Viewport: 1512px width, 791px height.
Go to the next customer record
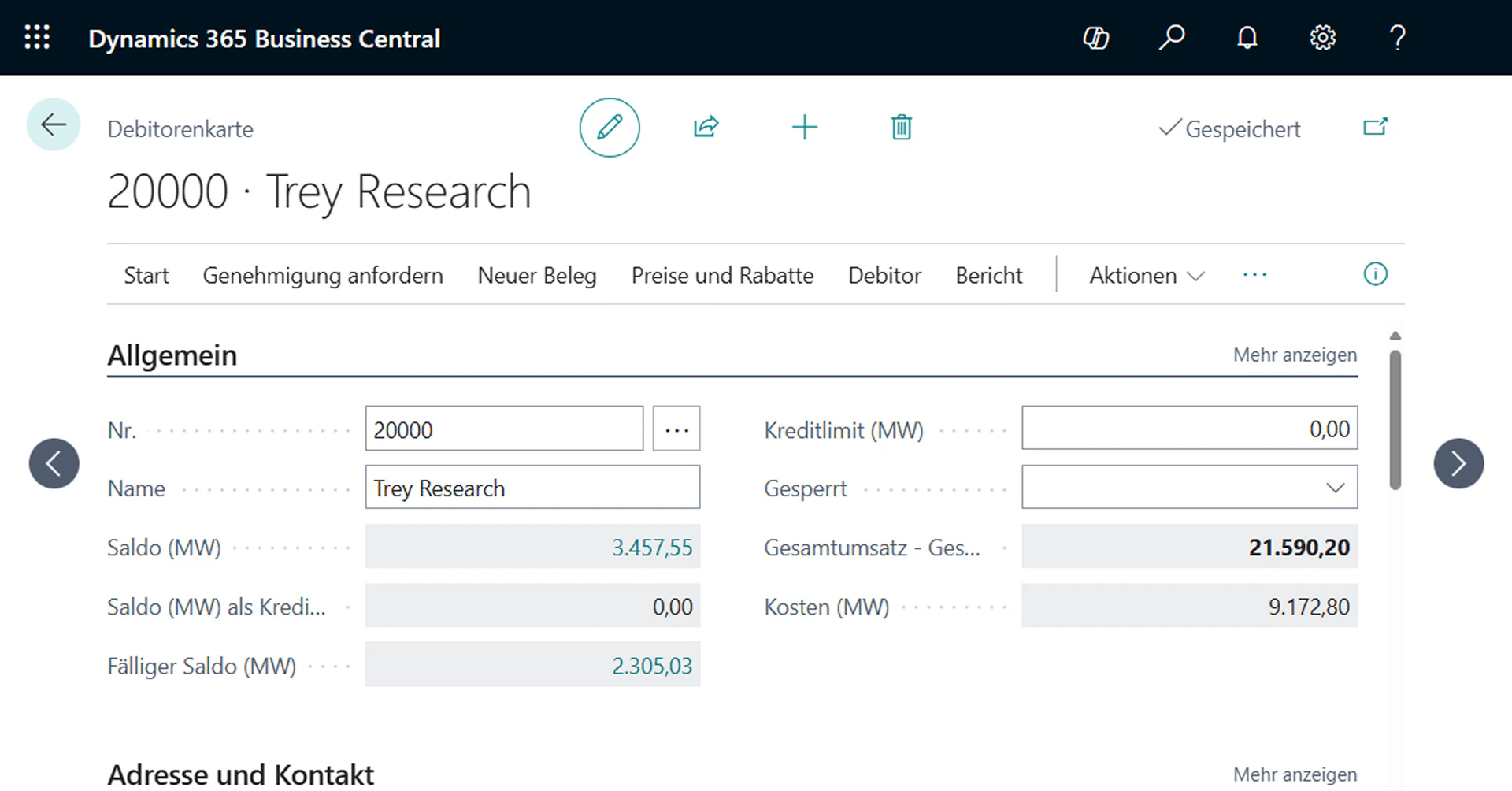(1458, 463)
